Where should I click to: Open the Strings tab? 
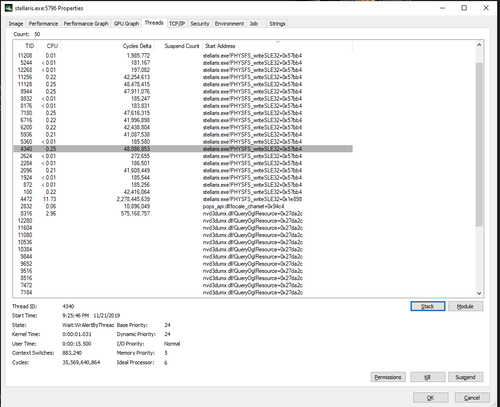[x=277, y=24]
